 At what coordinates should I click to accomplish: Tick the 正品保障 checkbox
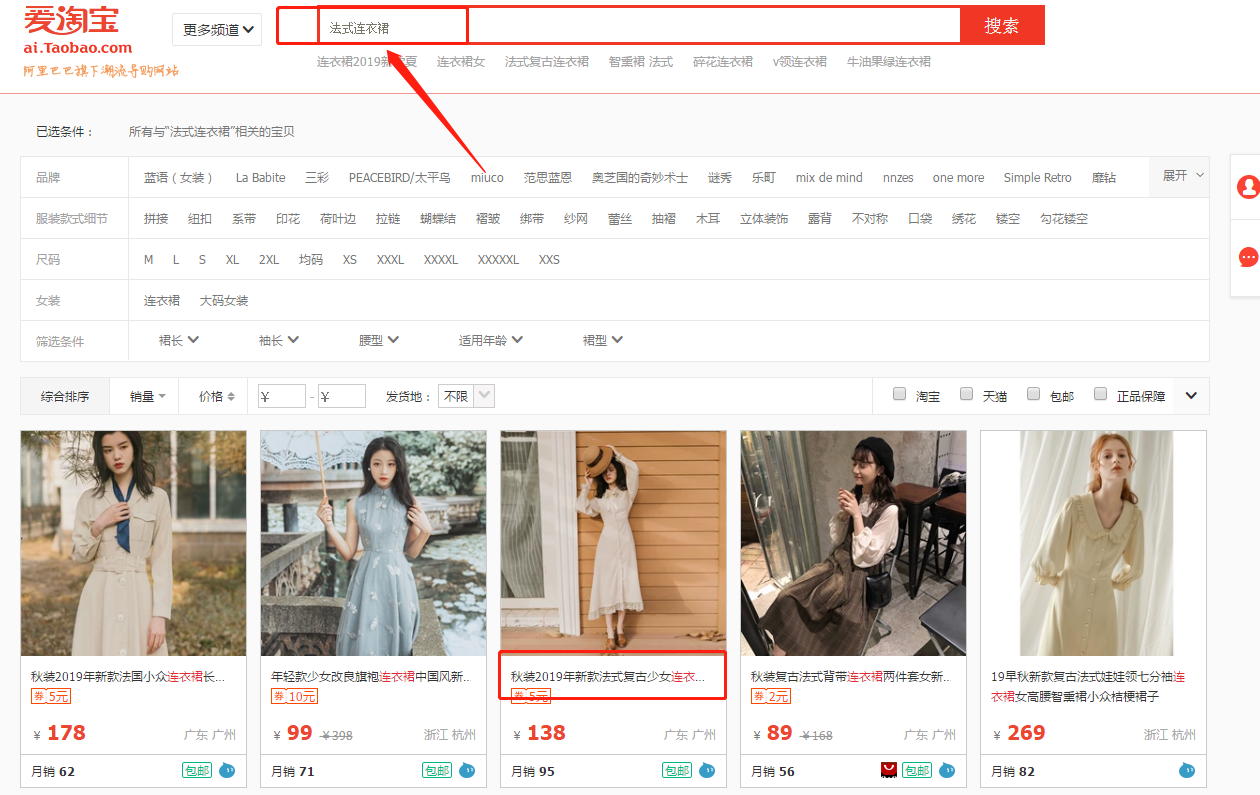click(x=1101, y=394)
